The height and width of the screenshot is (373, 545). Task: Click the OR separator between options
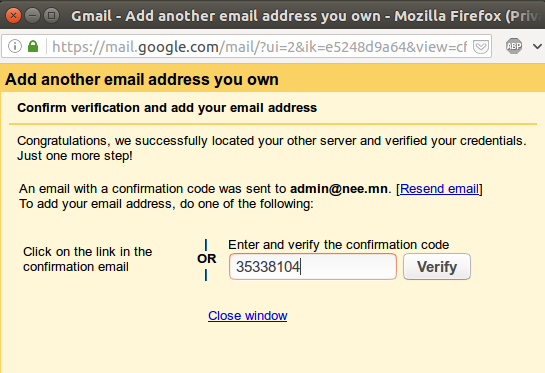pyautogui.click(x=206, y=259)
